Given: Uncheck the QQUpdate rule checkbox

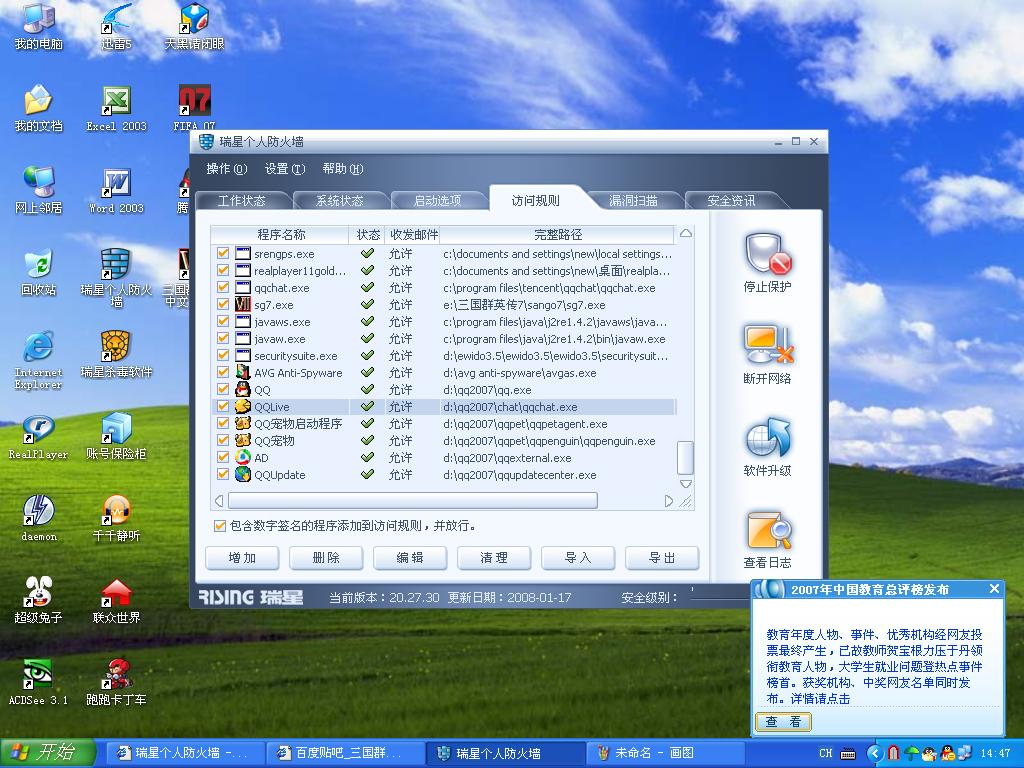Looking at the screenshot, I should (223, 473).
